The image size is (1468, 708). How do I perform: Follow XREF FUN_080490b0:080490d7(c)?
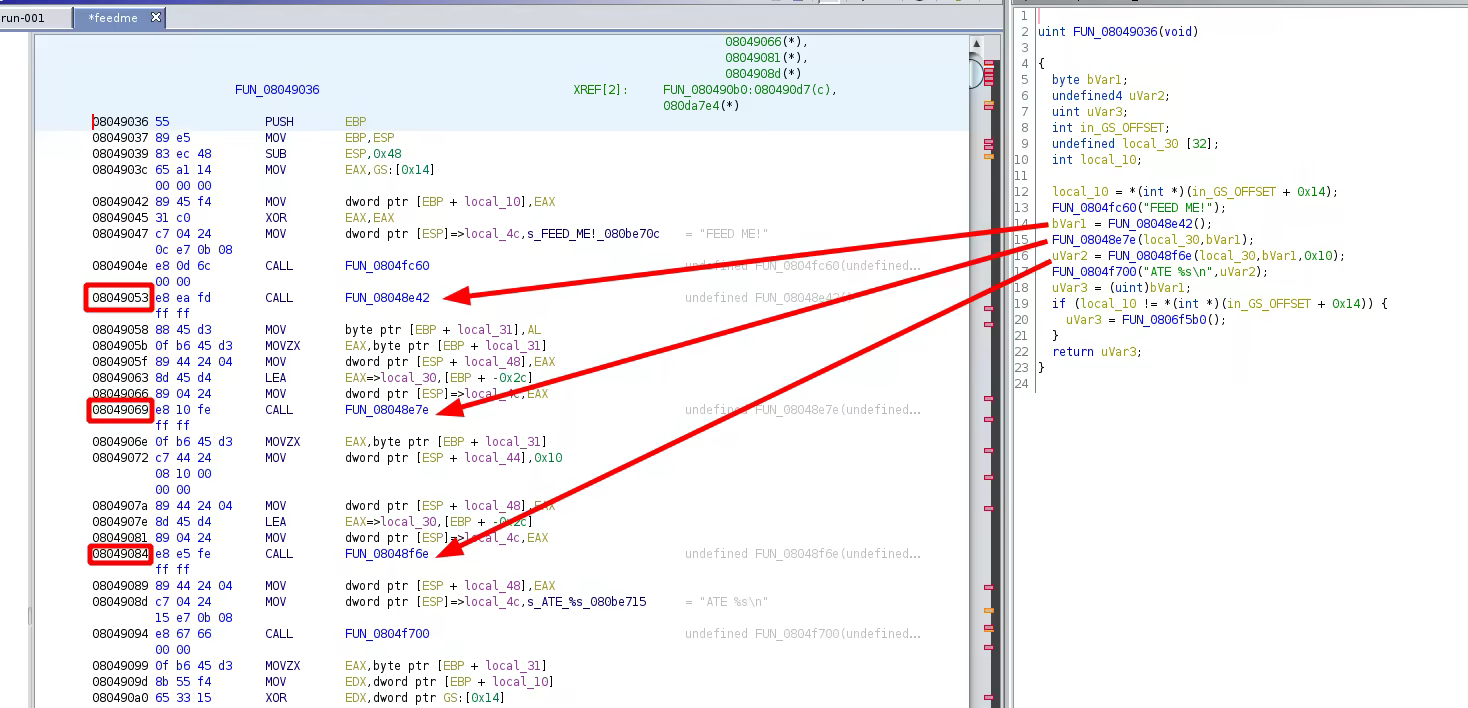[x=749, y=90]
